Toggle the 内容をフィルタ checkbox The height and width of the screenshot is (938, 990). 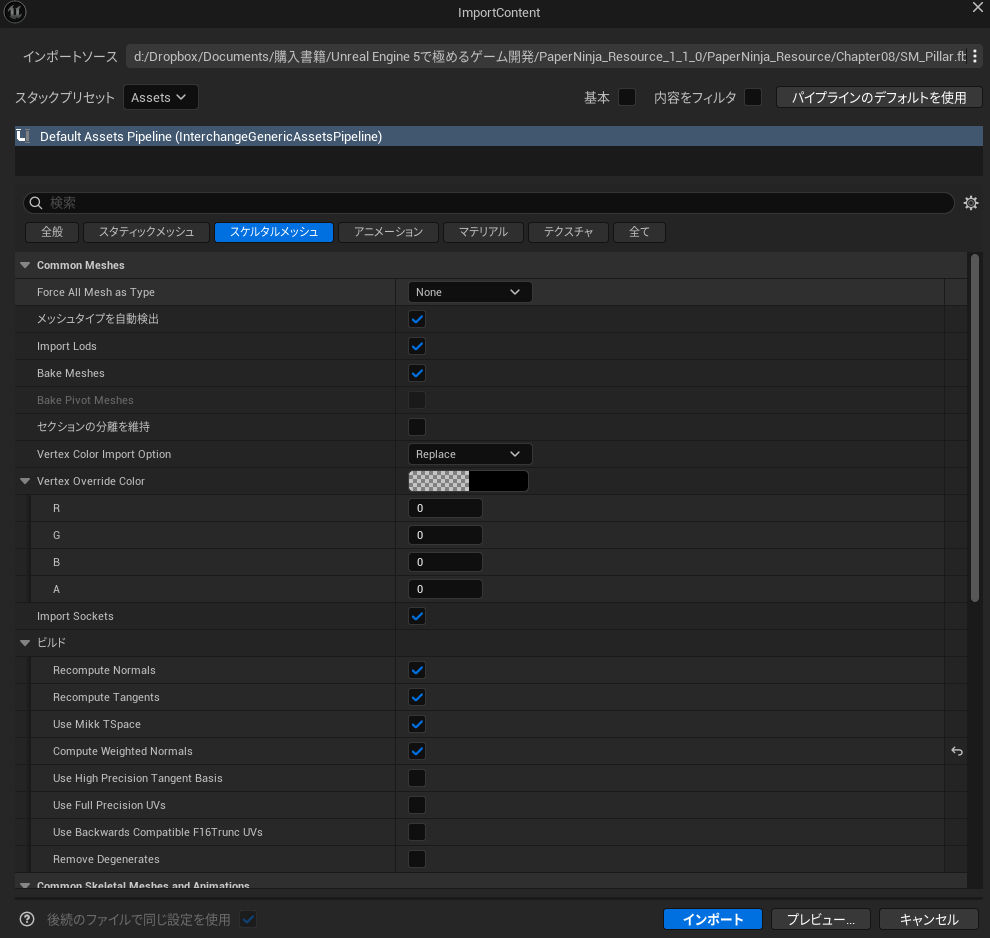tap(753, 97)
